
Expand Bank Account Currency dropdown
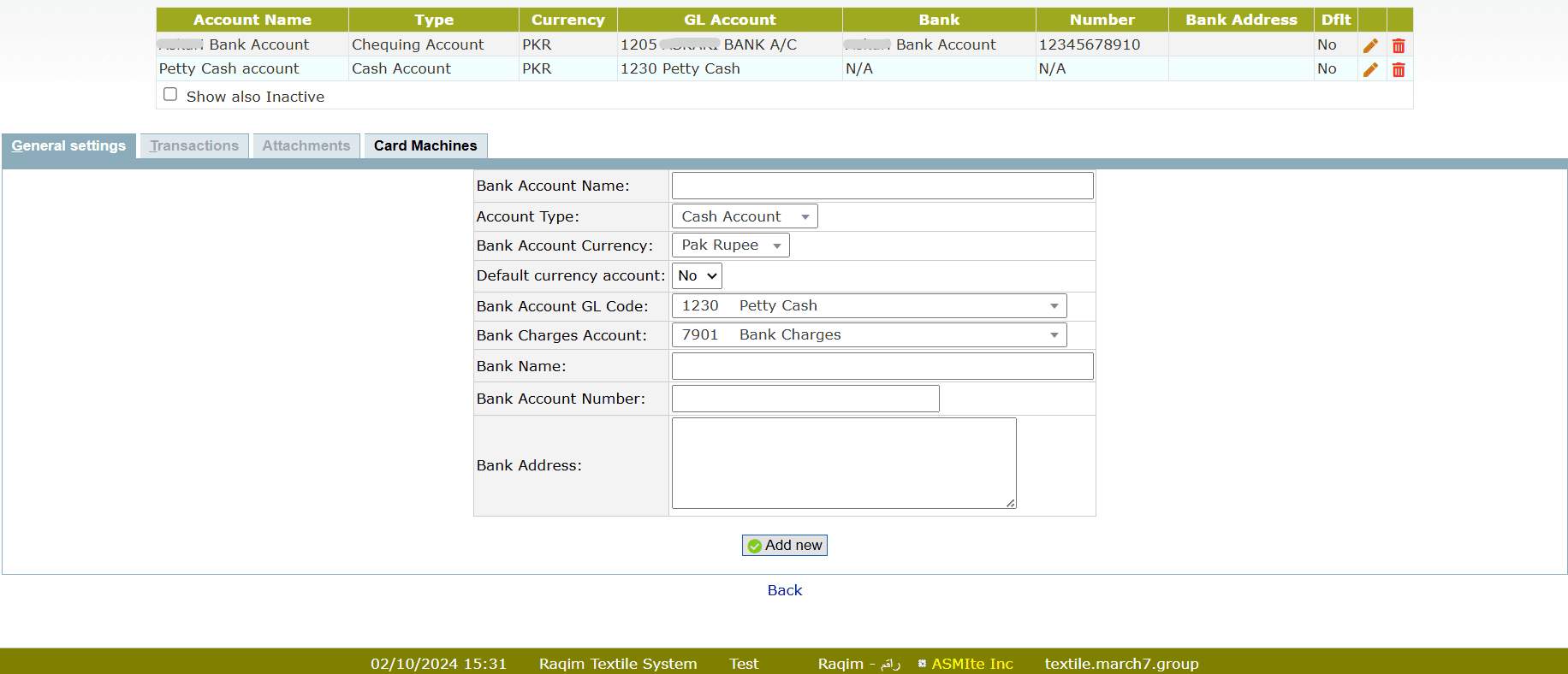[x=730, y=245]
